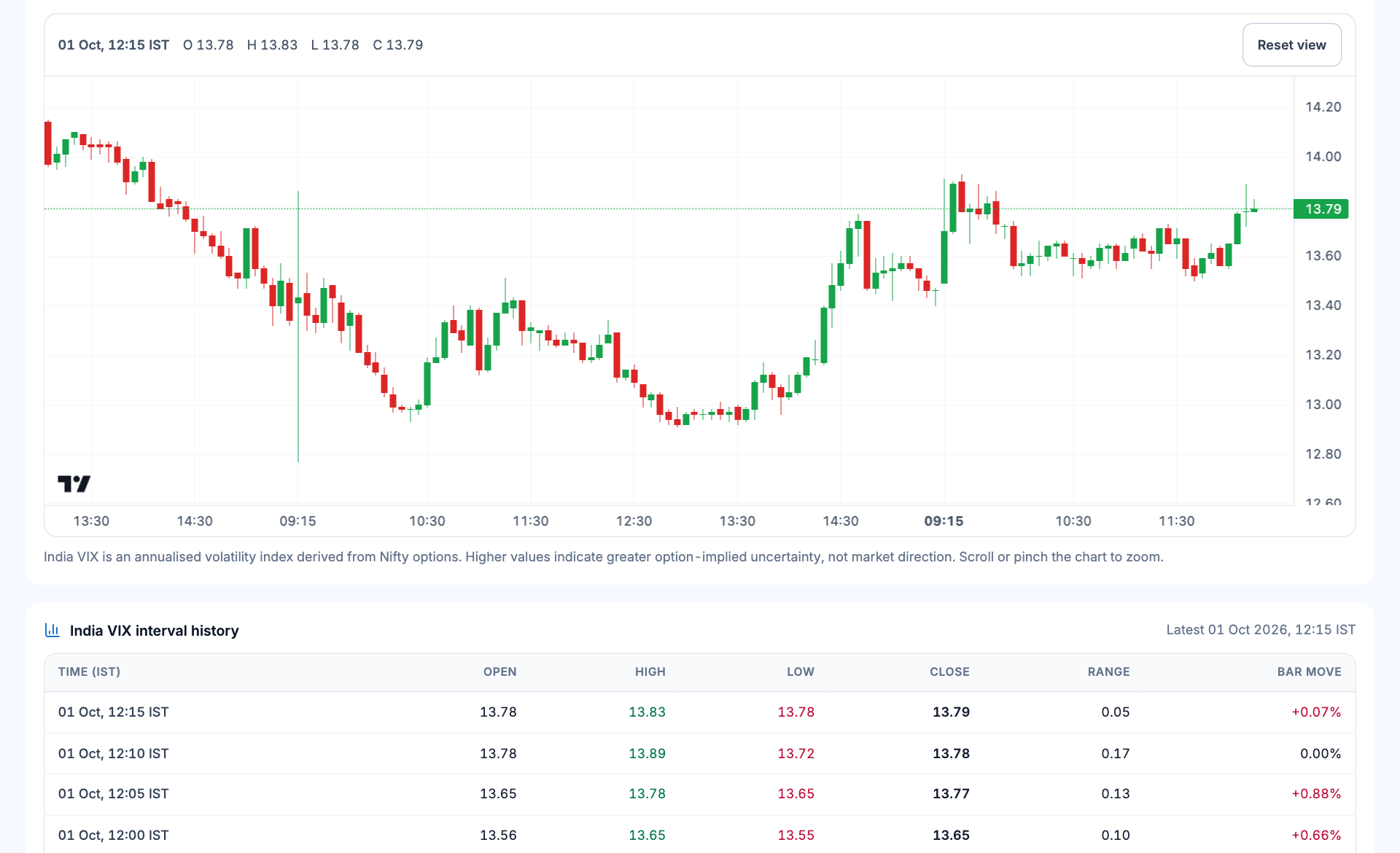Click high value 13.89 in the table
Viewport: 1400px width, 853px height.
(647, 753)
